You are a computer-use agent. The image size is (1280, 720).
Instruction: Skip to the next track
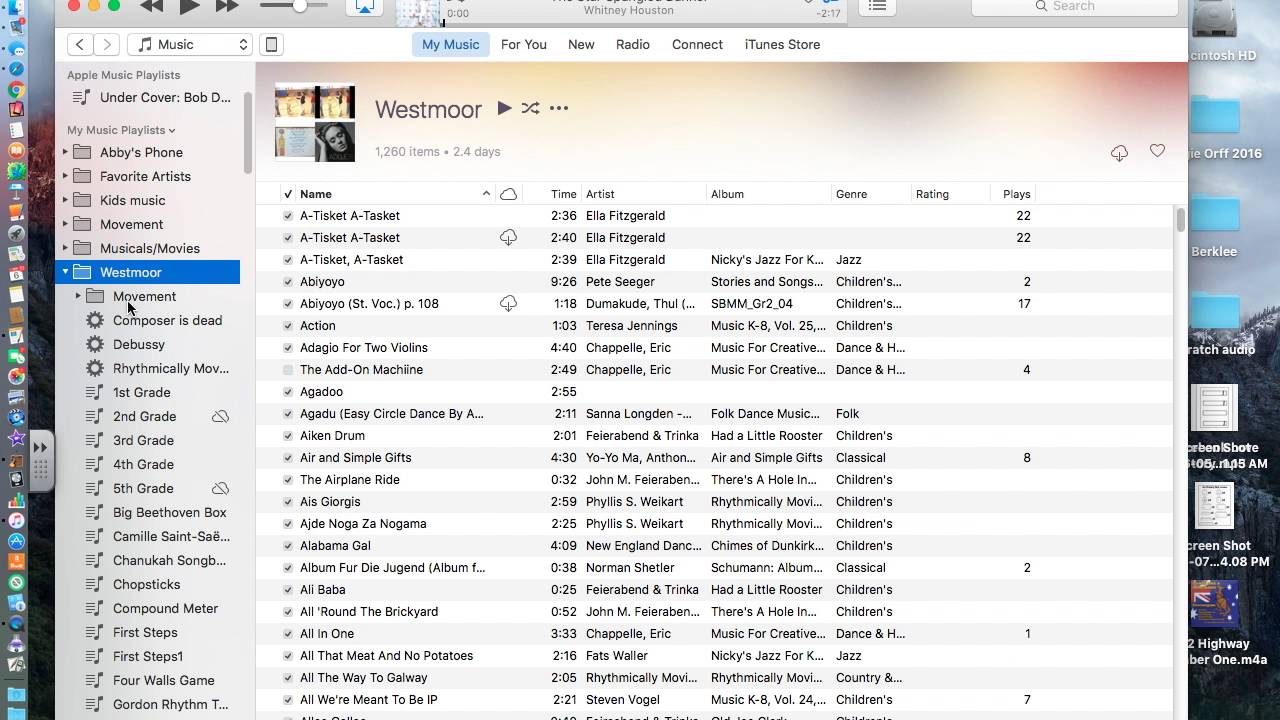[x=228, y=6]
